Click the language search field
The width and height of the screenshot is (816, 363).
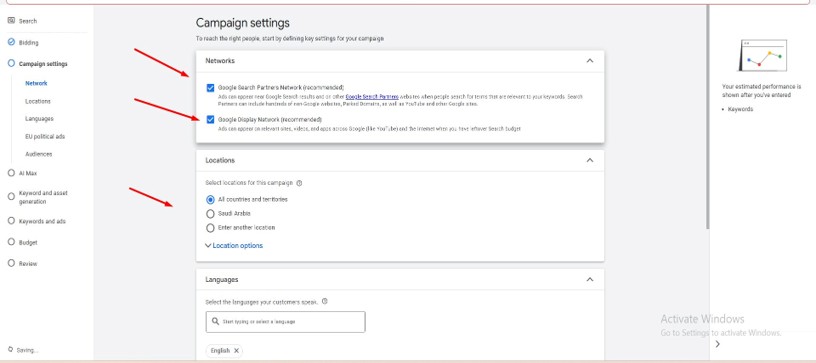click(x=285, y=322)
